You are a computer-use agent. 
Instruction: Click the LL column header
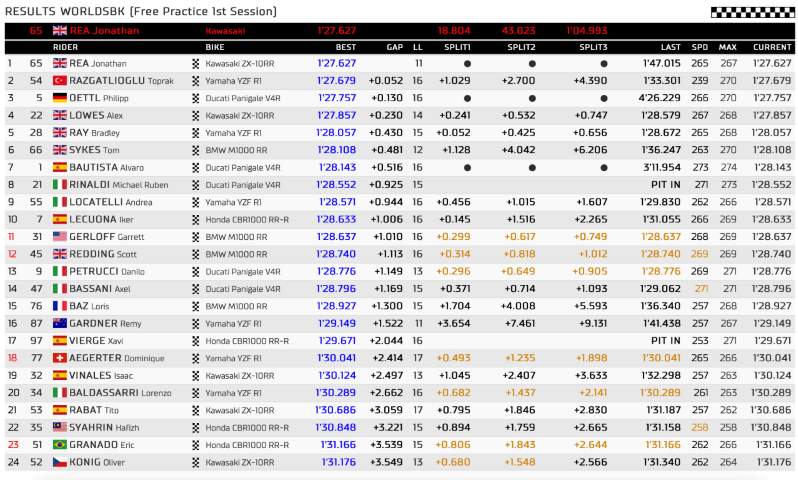pos(418,47)
